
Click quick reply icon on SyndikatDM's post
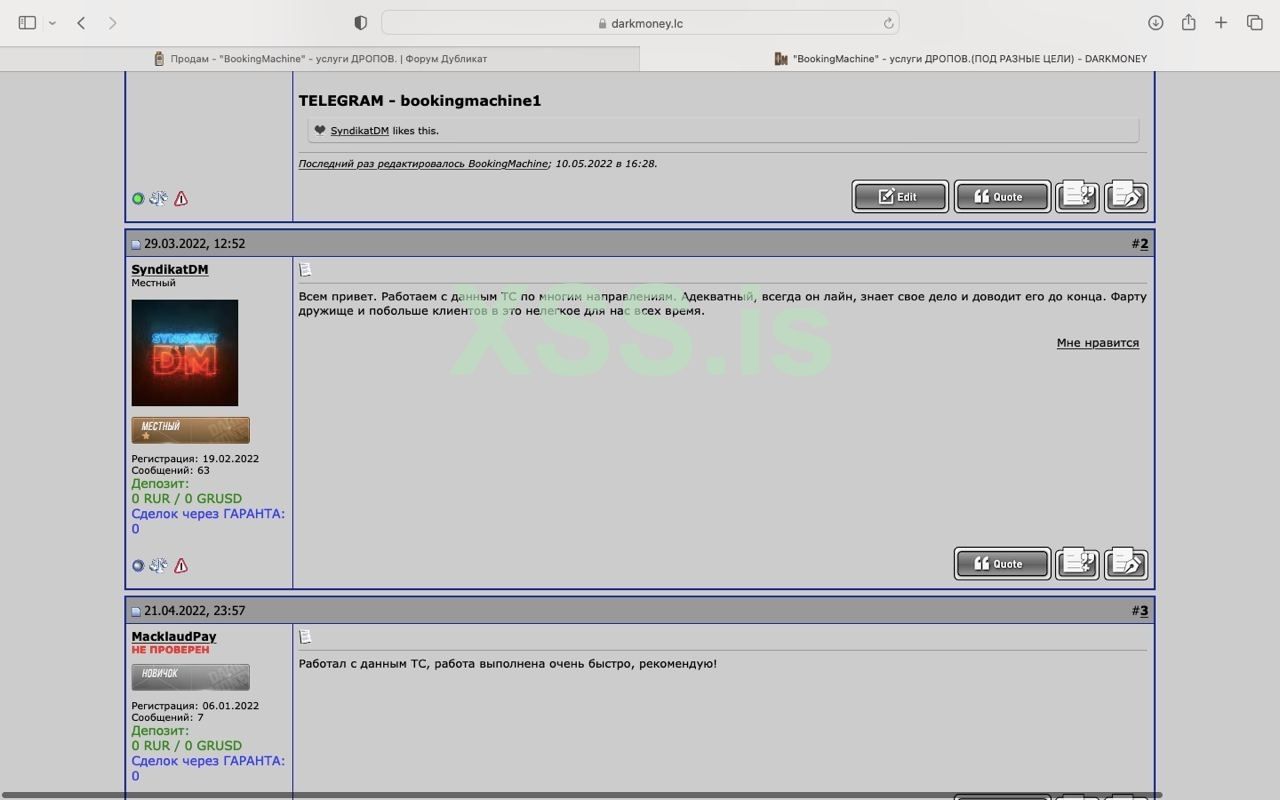click(1126, 563)
